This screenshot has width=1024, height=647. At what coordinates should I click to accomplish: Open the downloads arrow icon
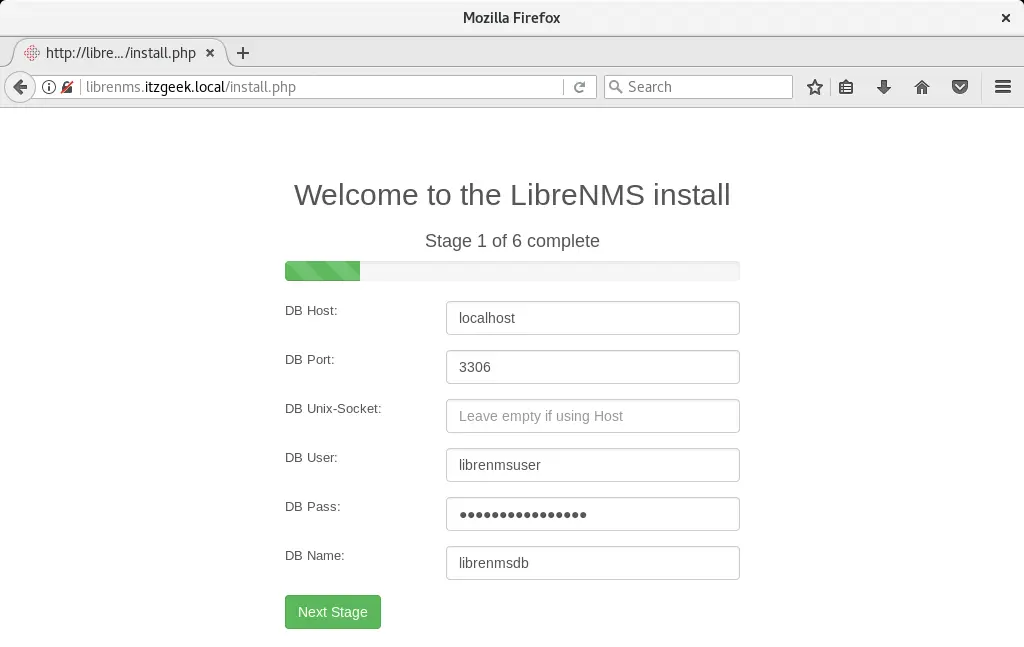tap(884, 87)
